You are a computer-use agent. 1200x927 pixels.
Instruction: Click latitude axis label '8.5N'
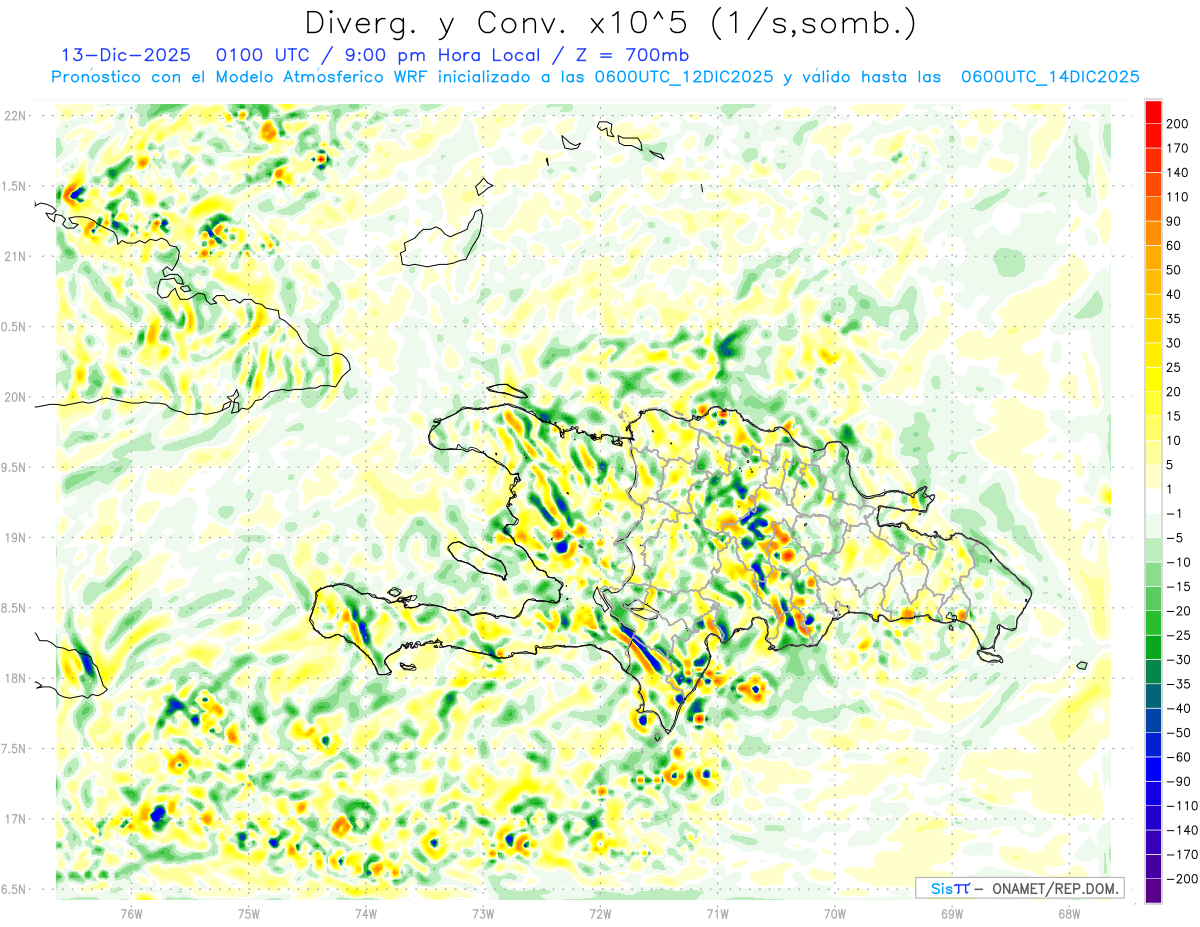(15, 608)
